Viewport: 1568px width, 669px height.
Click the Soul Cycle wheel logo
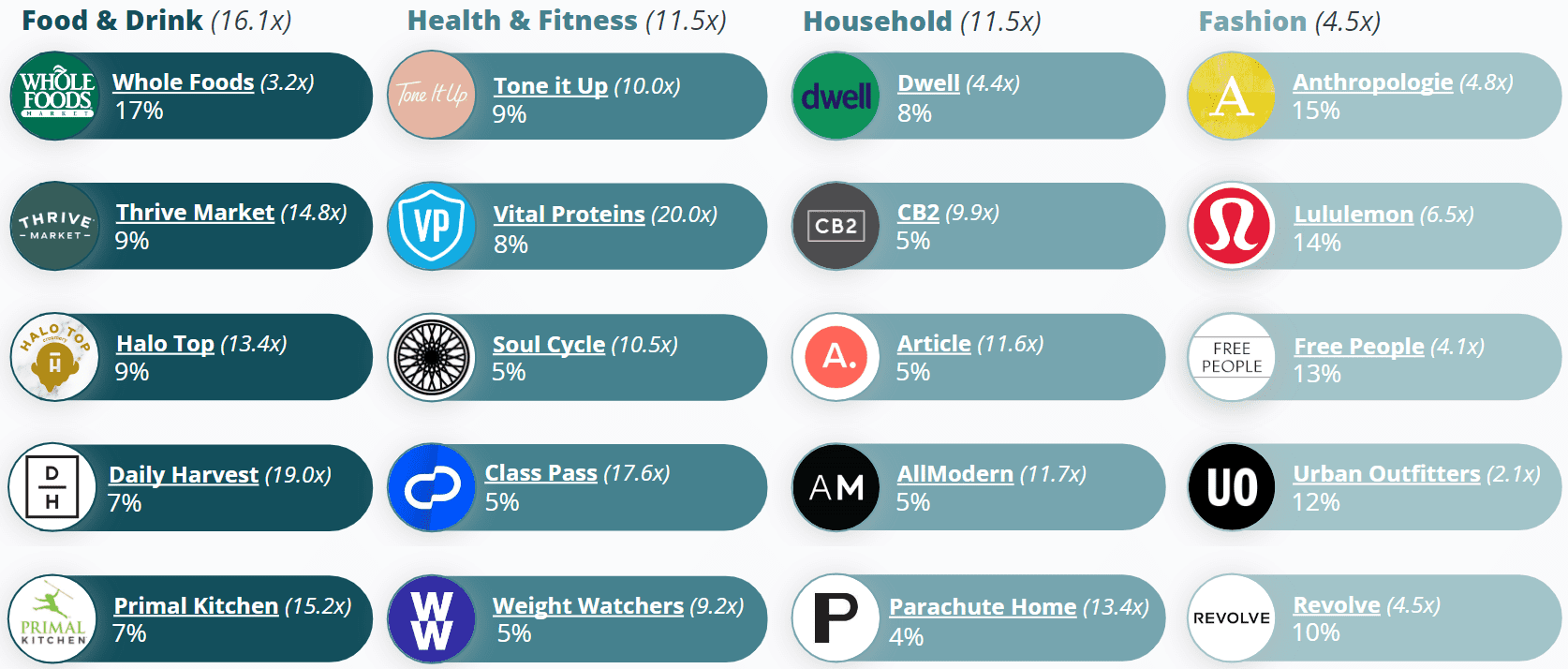[x=432, y=357]
